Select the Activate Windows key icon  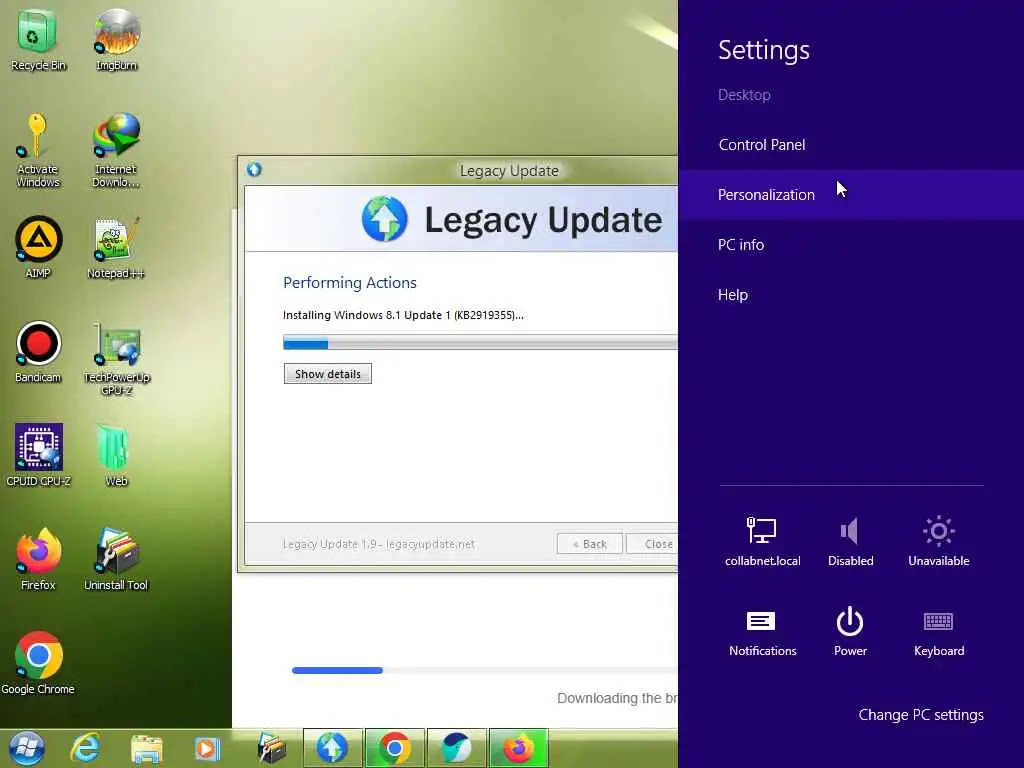[x=37, y=150]
